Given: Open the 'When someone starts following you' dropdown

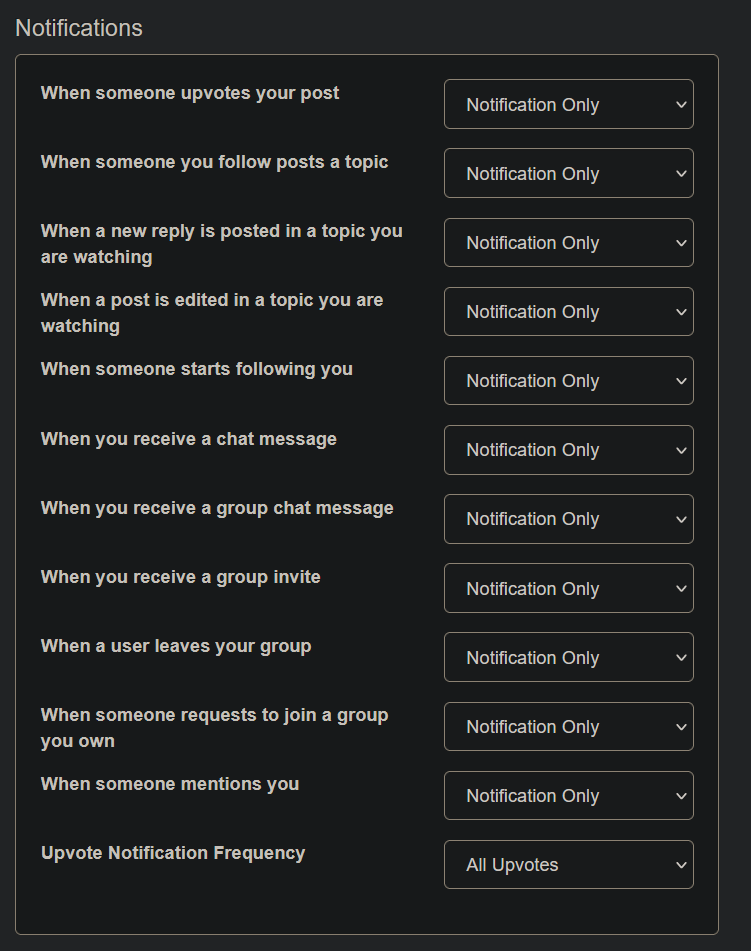Looking at the screenshot, I should pos(568,380).
